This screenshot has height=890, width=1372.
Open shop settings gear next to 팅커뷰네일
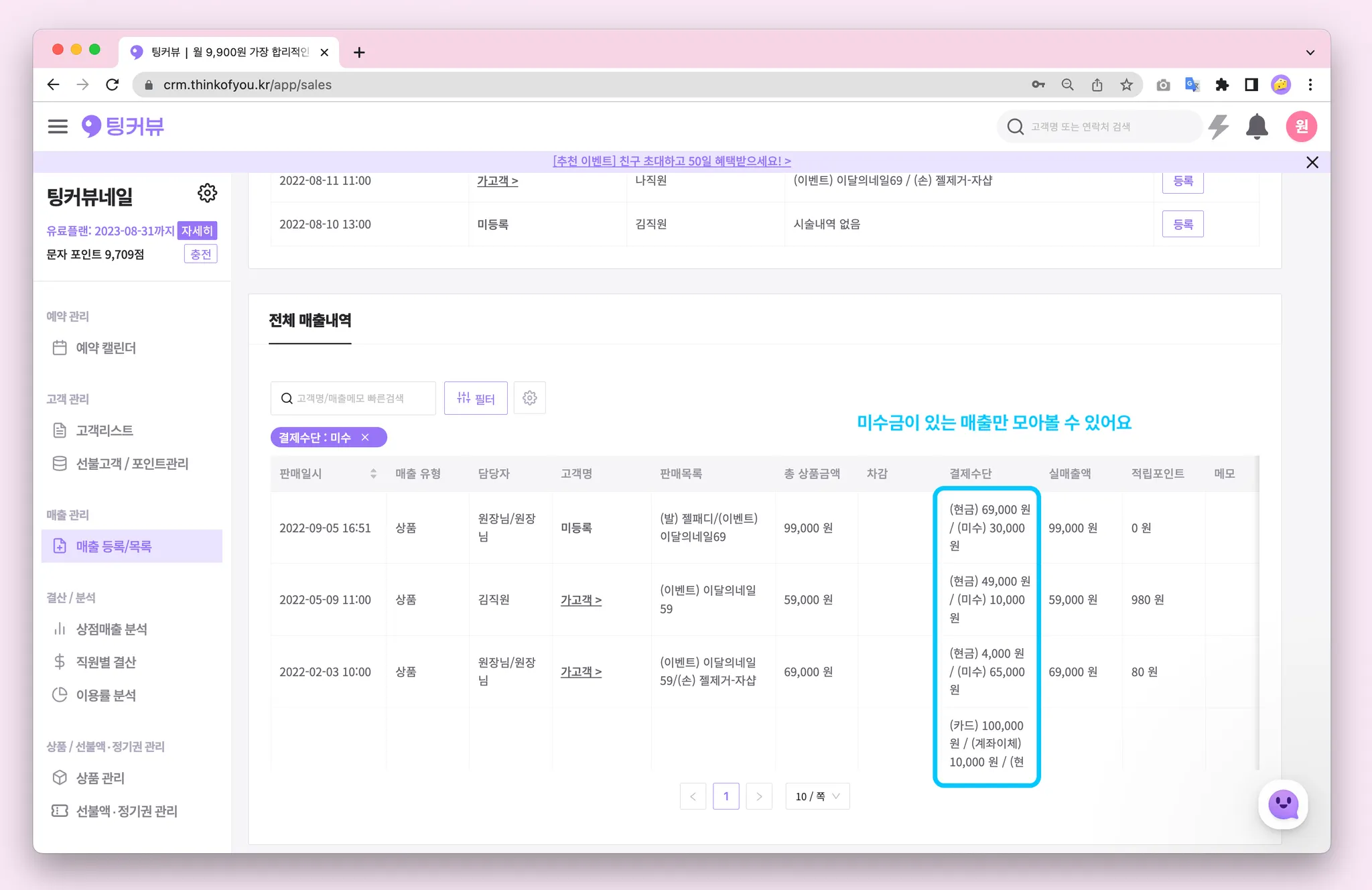point(207,194)
